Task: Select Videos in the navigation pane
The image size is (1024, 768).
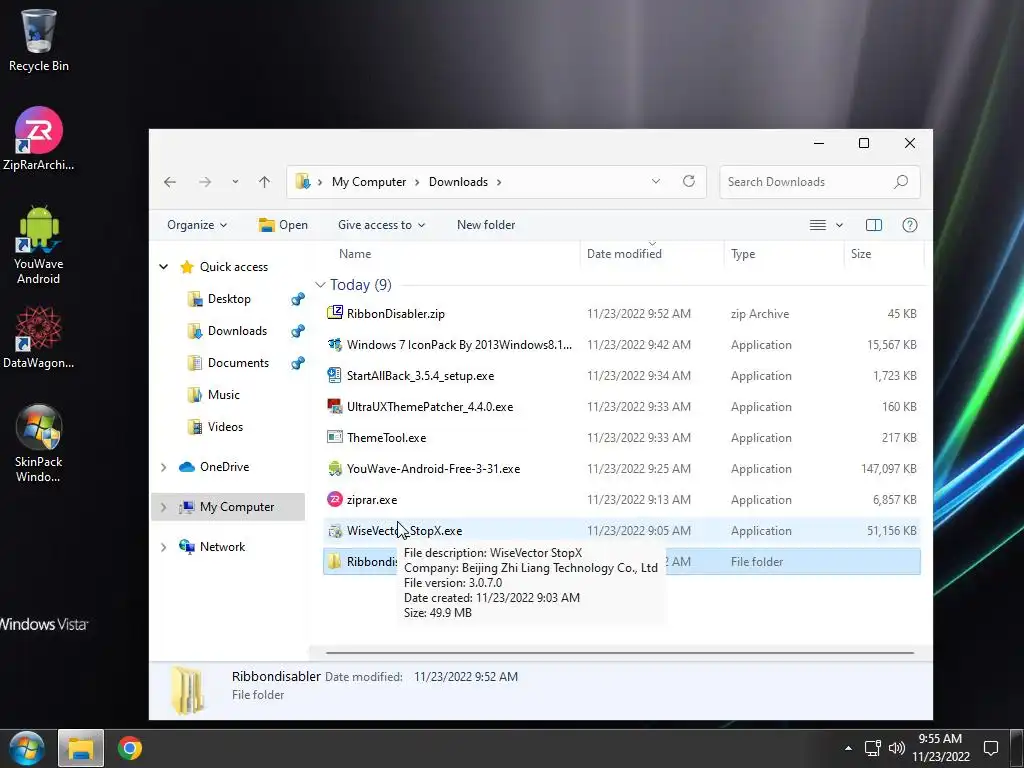Action: point(225,427)
